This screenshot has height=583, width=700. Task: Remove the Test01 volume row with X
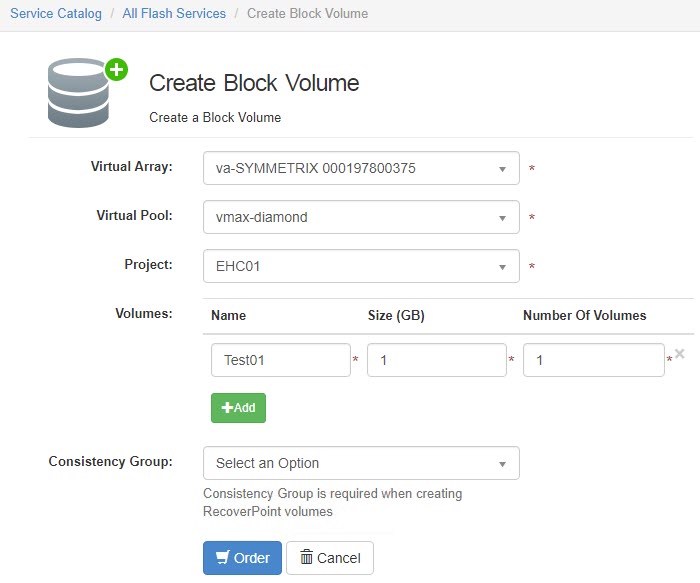point(680,354)
